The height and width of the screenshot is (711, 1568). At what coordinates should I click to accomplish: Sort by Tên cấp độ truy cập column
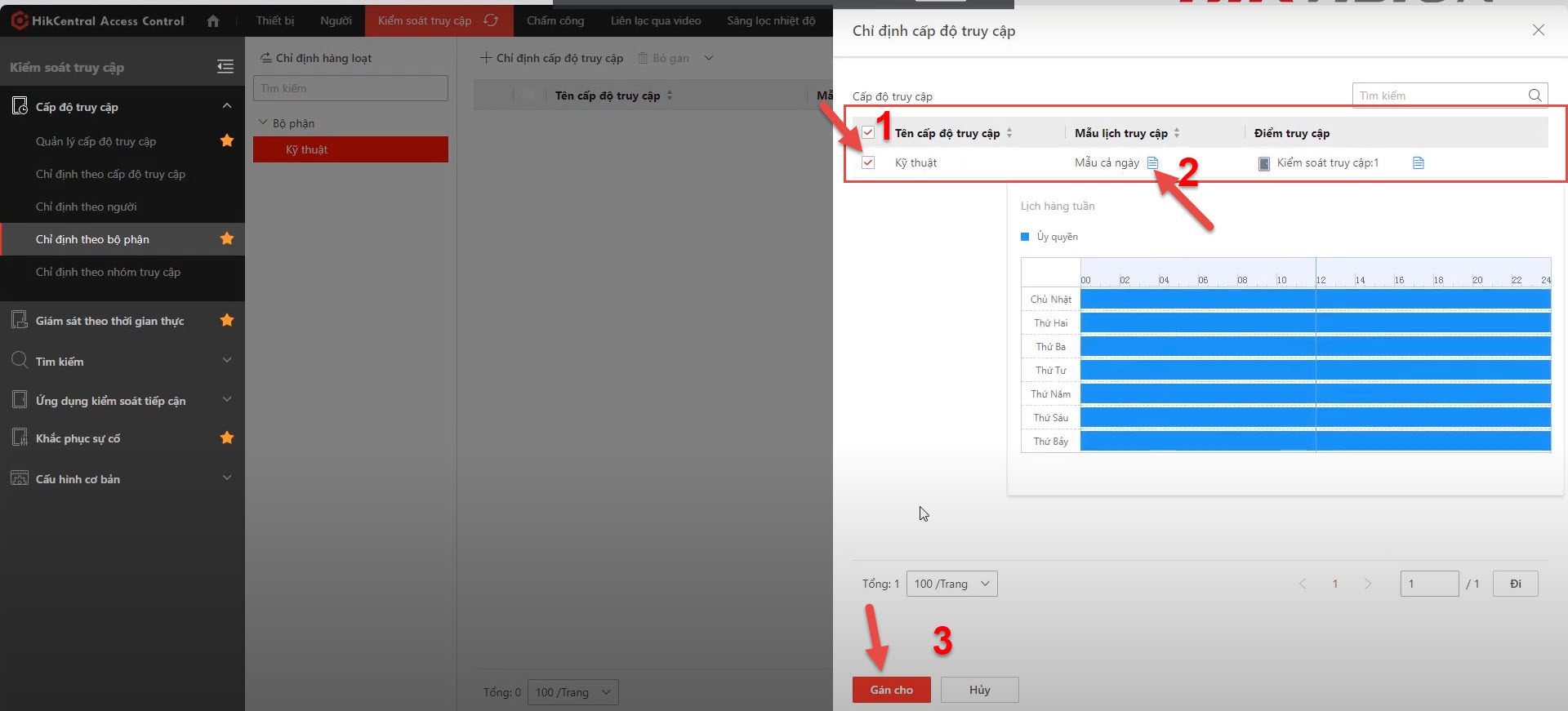point(1009,133)
